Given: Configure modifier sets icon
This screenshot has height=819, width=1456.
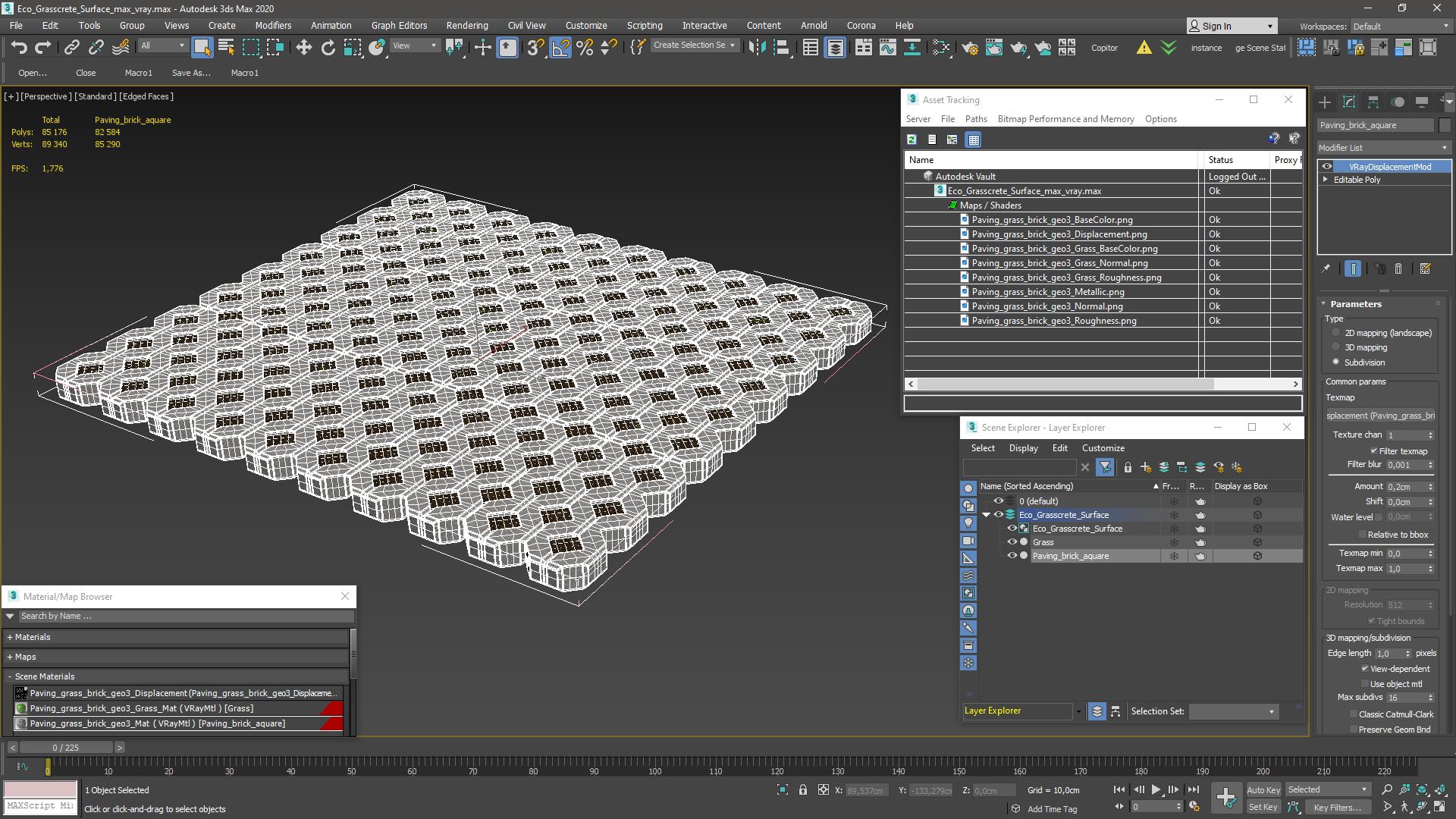Looking at the screenshot, I should click(x=1425, y=268).
